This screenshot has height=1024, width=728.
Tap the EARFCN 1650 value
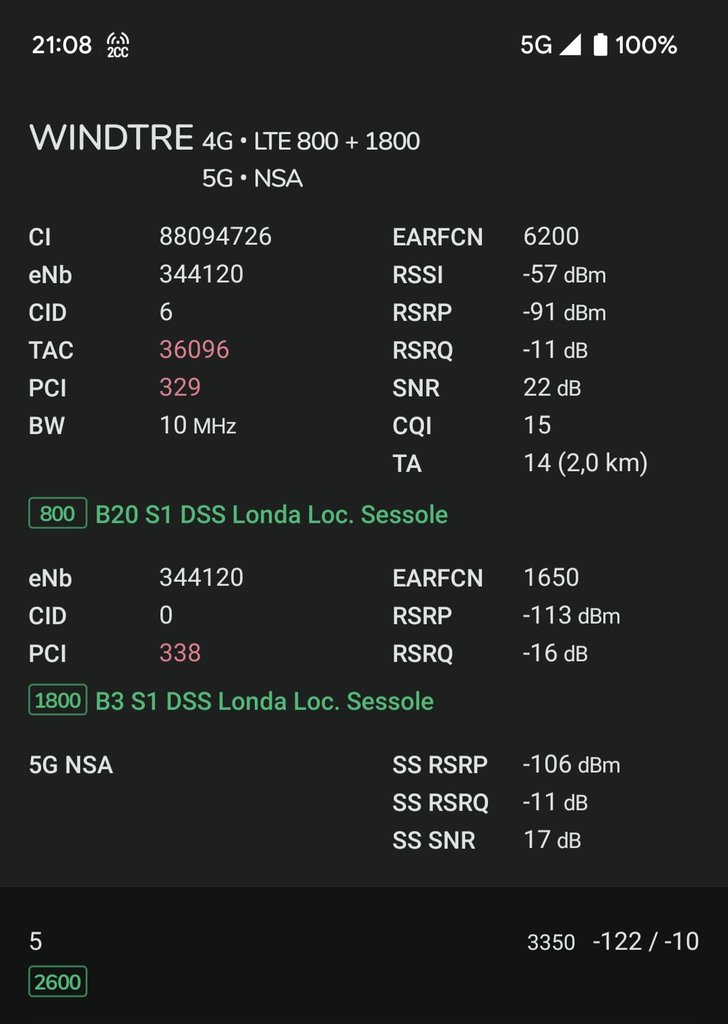[550, 577]
